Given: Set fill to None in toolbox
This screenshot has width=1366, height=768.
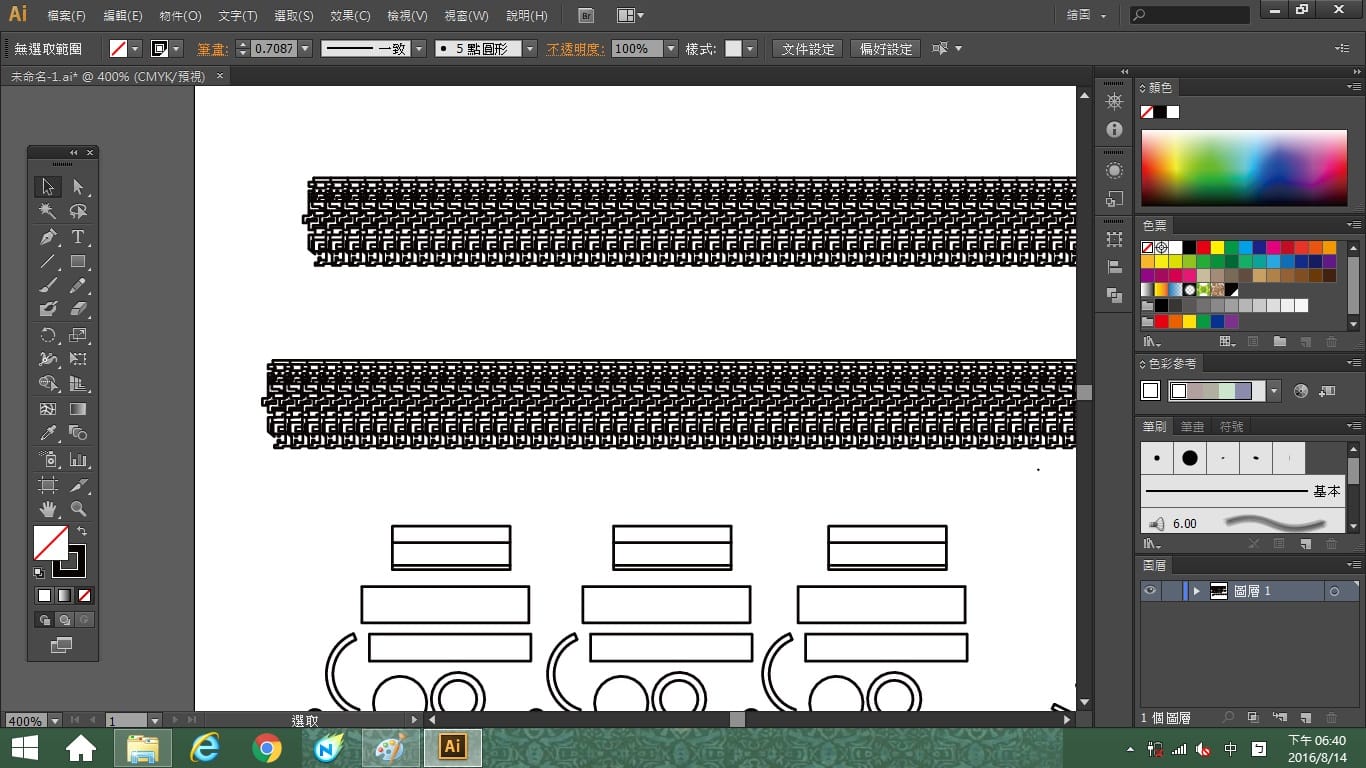Looking at the screenshot, I should pyautogui.click(x=84, y=595).
